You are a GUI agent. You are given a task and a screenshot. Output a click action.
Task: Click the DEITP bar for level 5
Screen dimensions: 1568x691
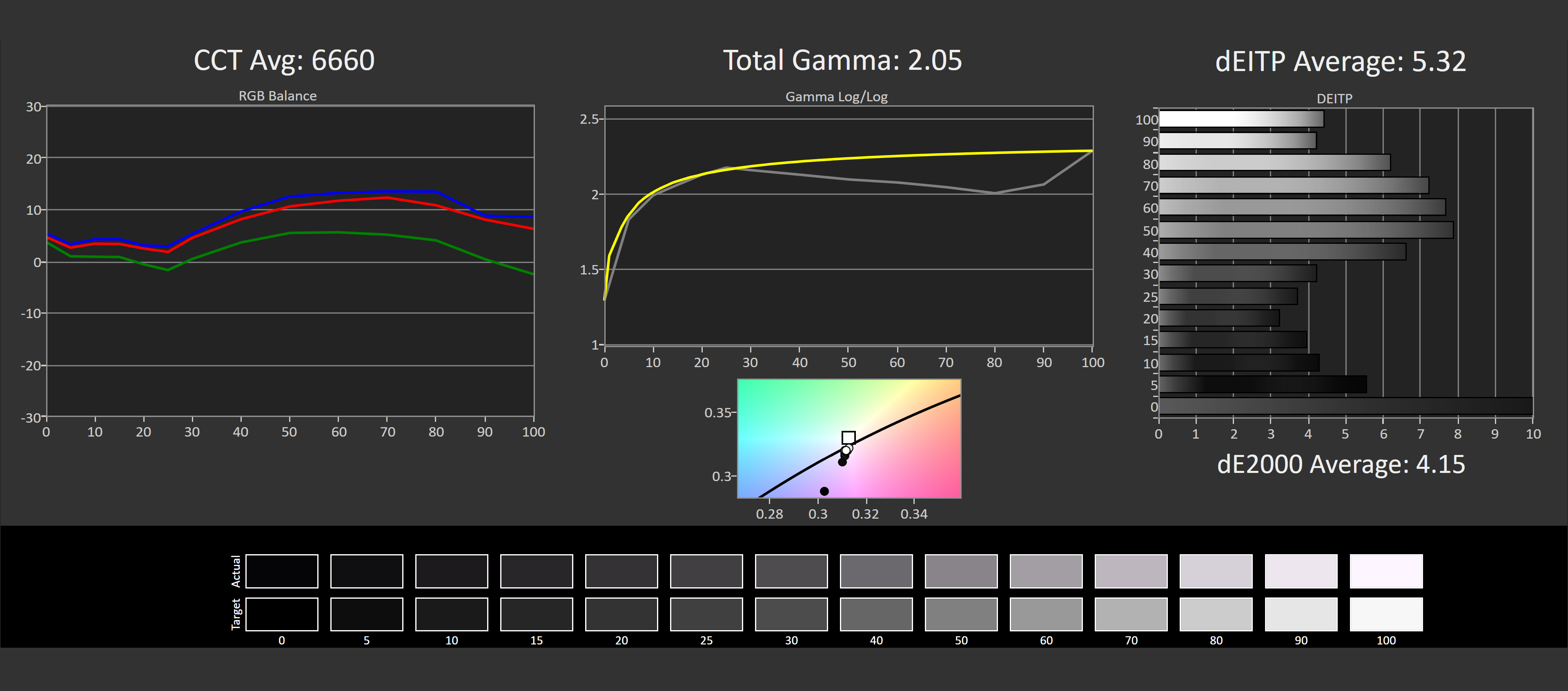pos(1263,384)
